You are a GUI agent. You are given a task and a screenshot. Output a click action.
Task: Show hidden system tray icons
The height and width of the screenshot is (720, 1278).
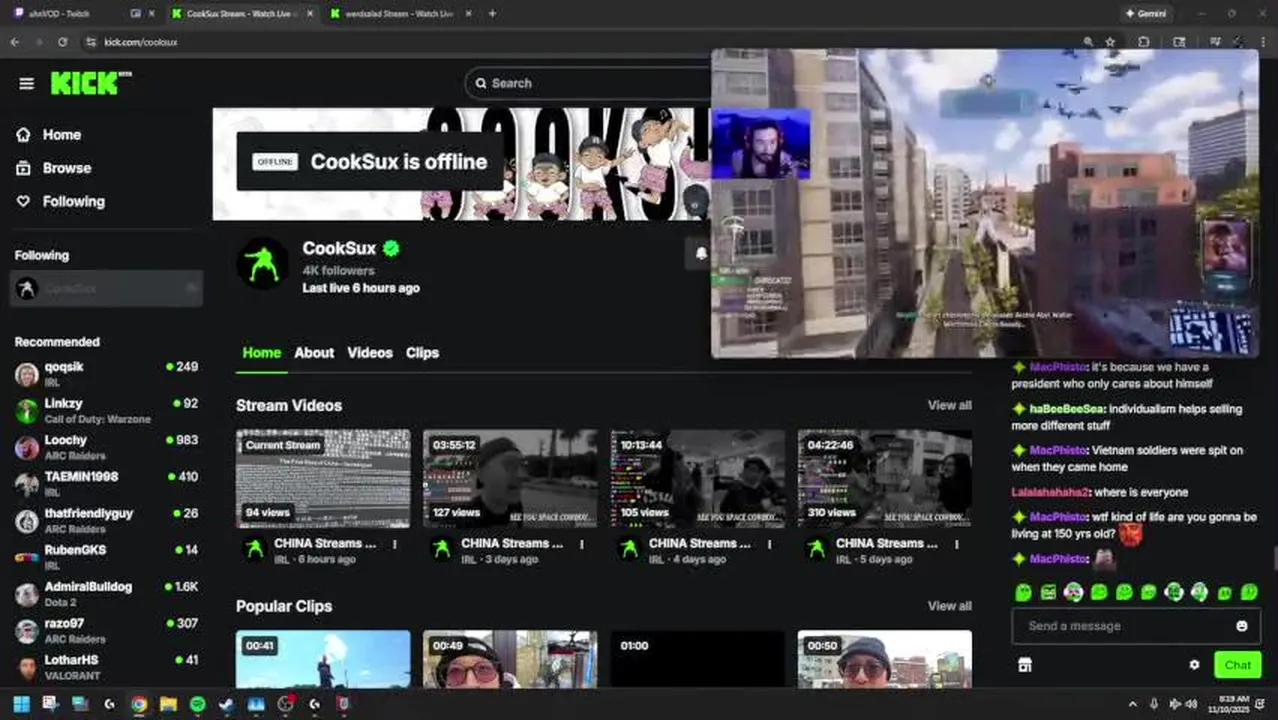point(1132,704)
